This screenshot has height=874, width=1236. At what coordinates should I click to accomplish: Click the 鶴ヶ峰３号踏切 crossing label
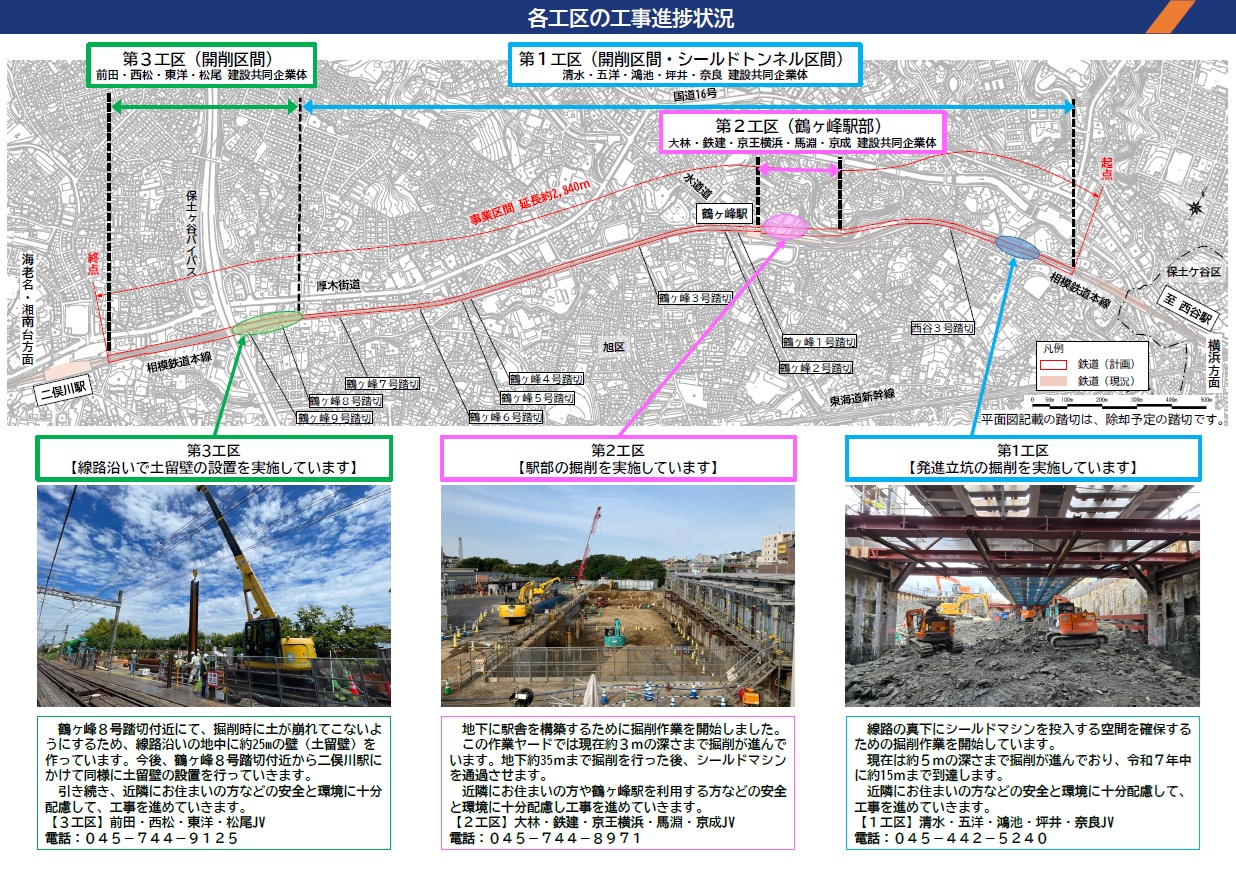click(694, 298)
